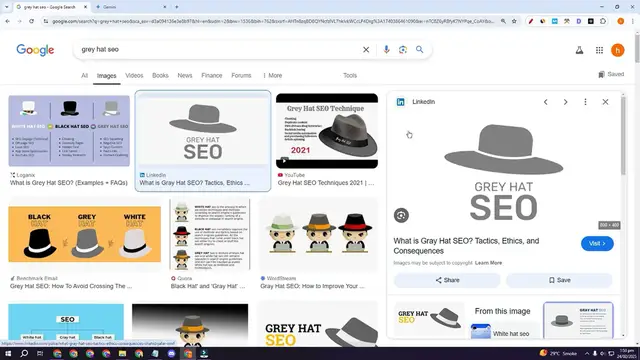The width and height of the screenshot is (640, 360).
Task: Reload the page
Action: point(31,21)
